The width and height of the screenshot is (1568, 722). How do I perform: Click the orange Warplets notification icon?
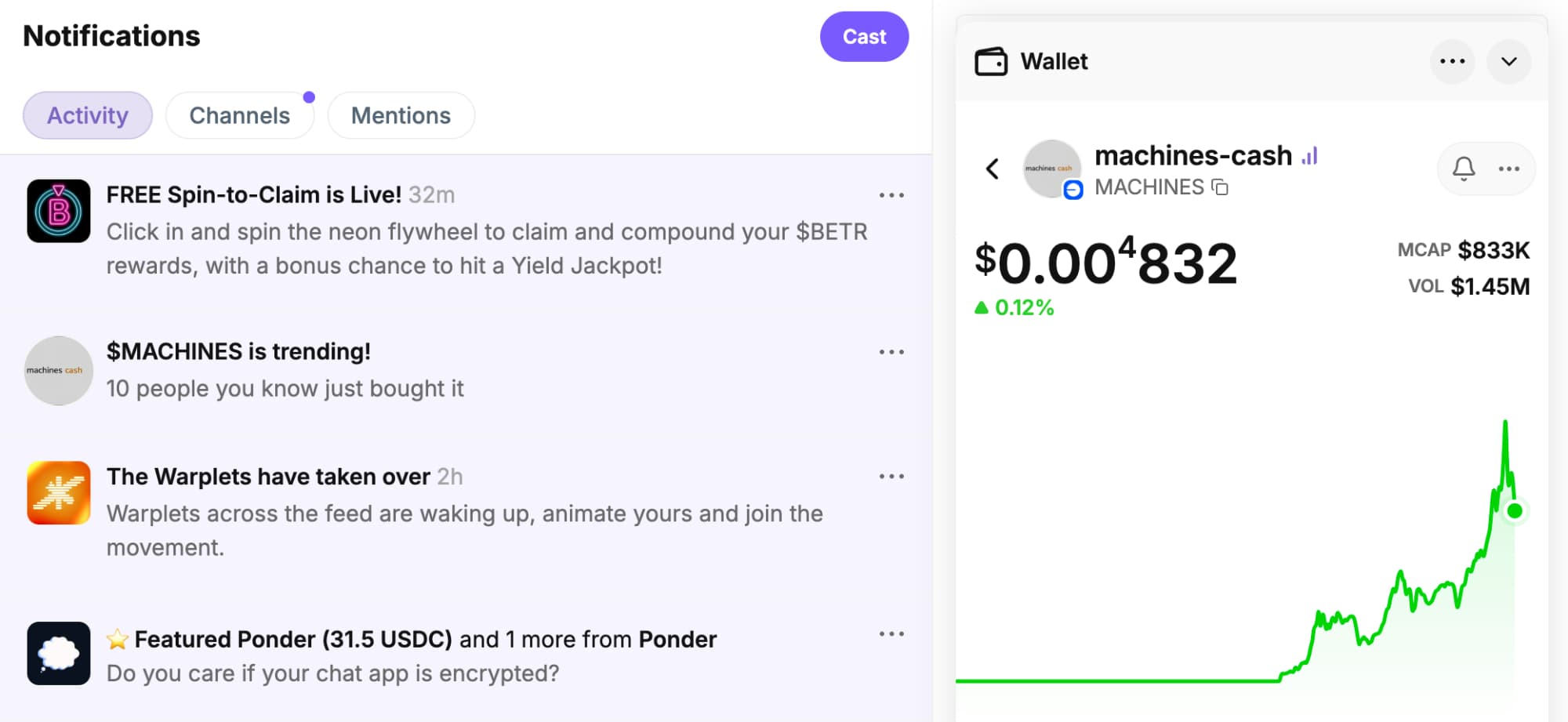point(59,492)
